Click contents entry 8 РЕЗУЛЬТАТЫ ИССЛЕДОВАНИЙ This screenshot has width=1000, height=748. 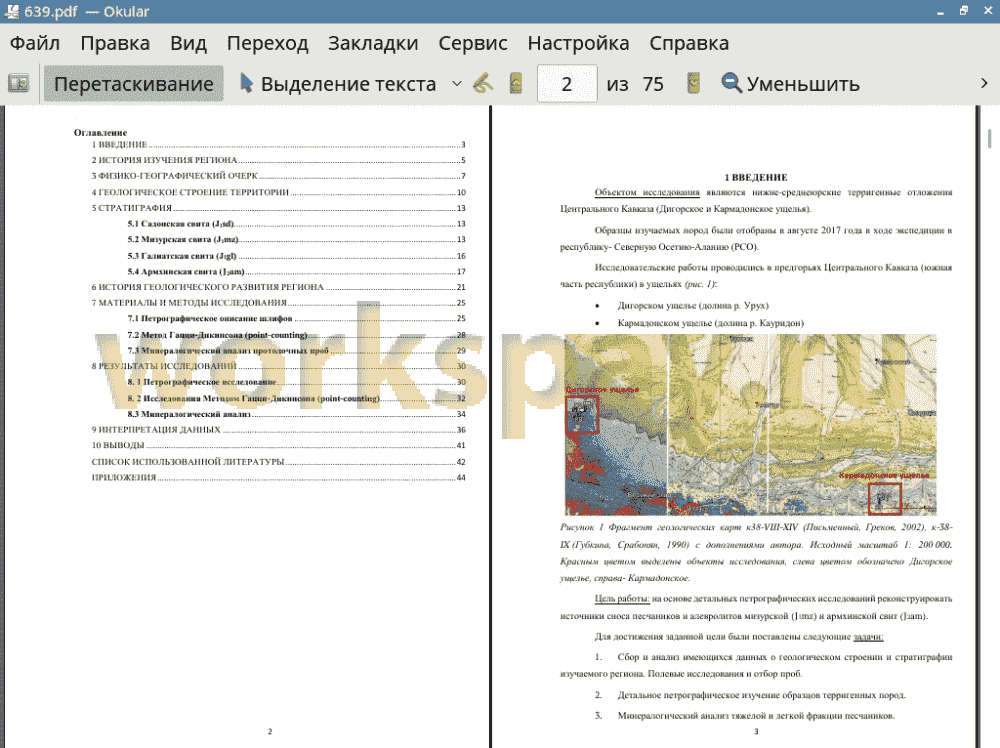click(x=278, y=366)
